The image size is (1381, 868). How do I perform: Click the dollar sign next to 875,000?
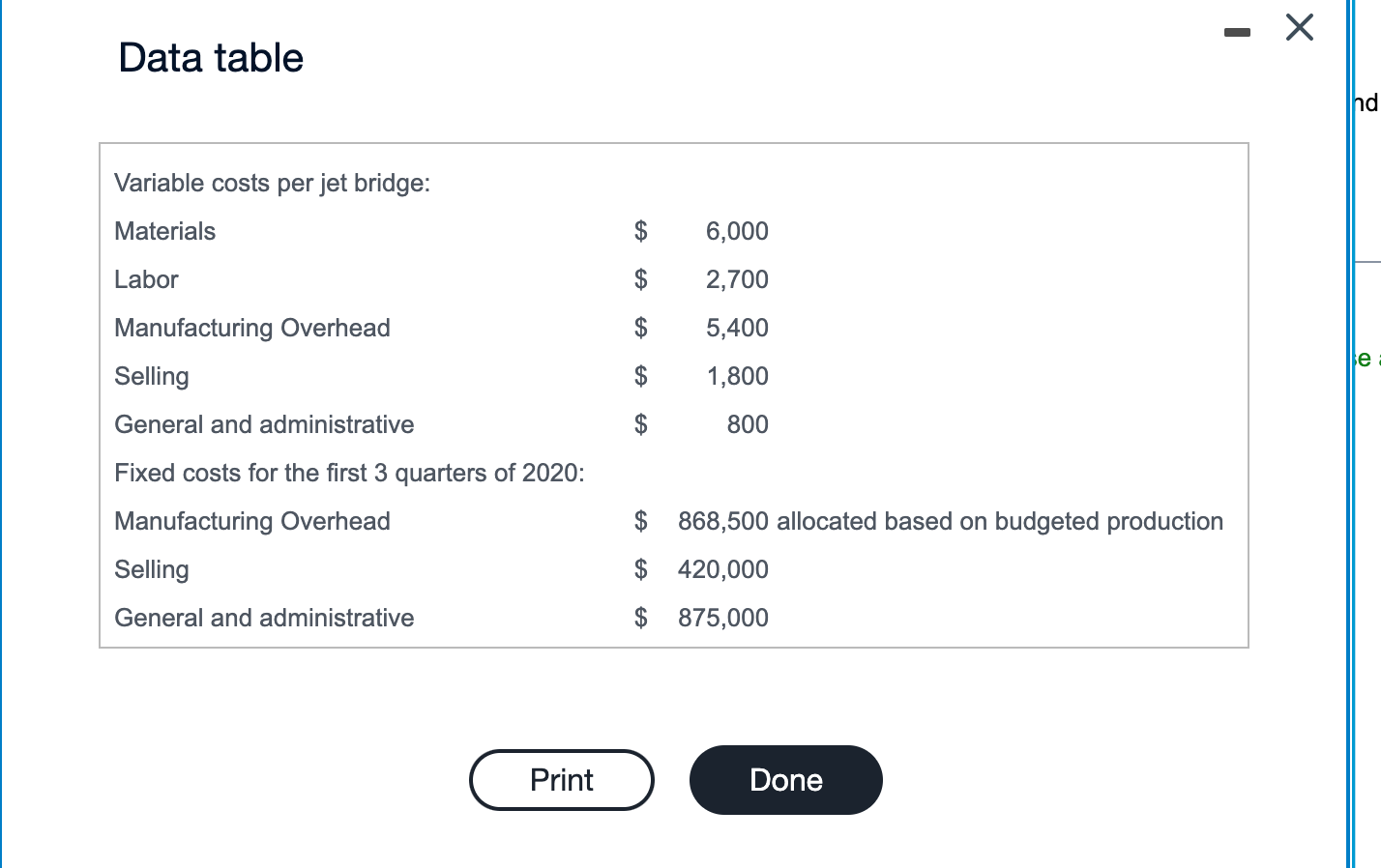click(639, 618)
